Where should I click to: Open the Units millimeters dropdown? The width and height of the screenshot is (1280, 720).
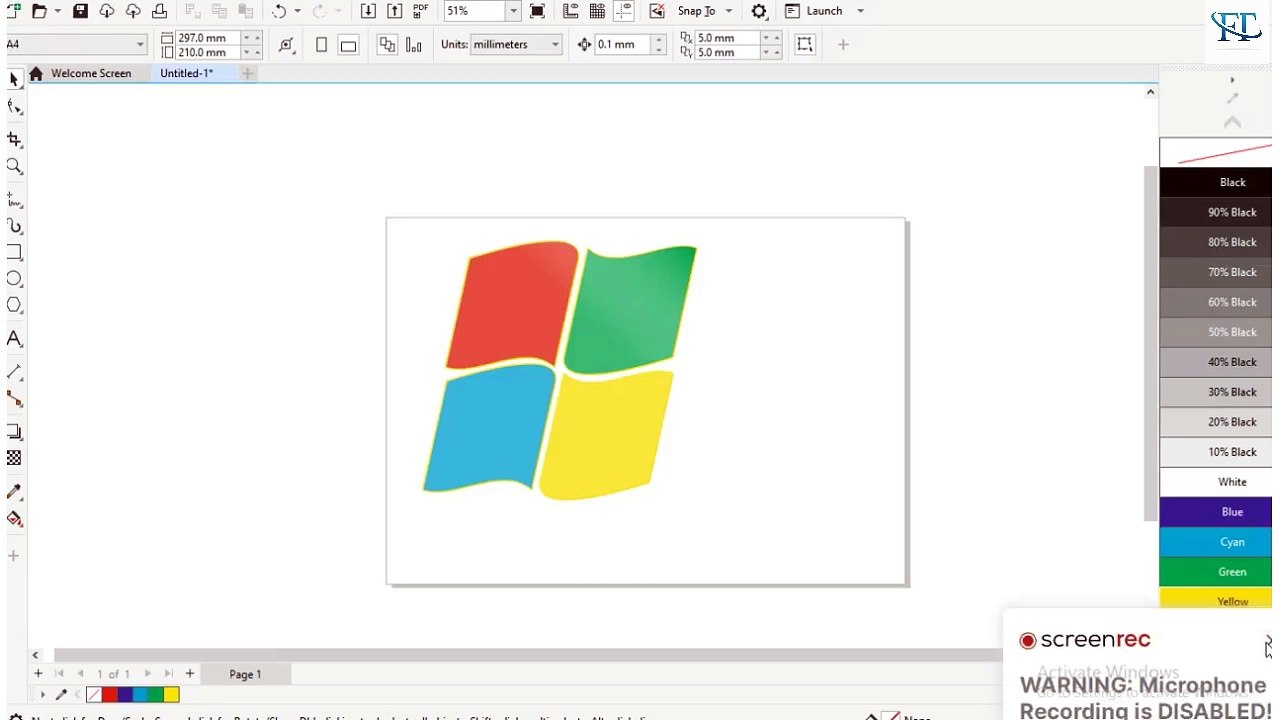(555, 45)
